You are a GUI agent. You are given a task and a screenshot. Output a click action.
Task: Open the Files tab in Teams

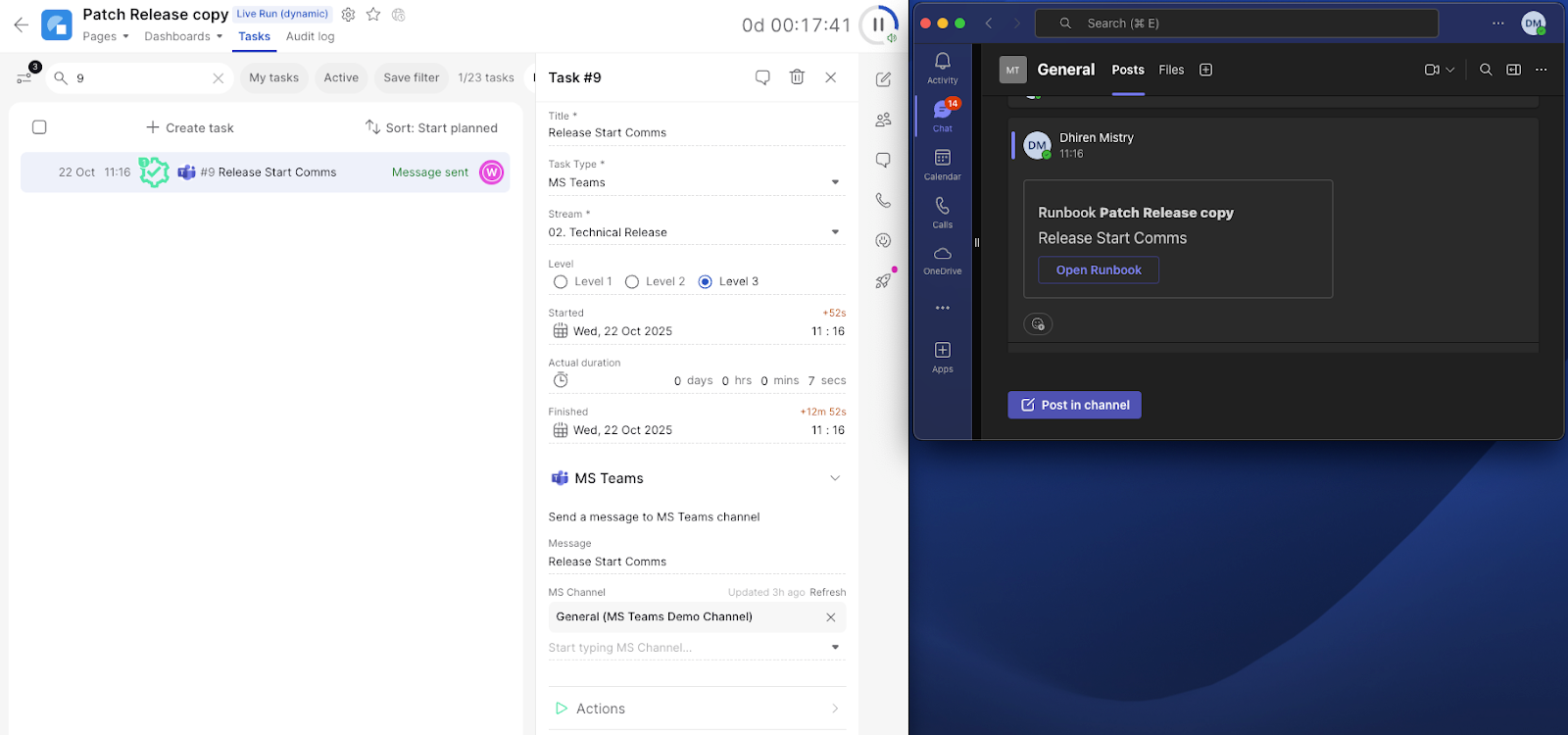pyautogui.click(x=1171, y=70)
